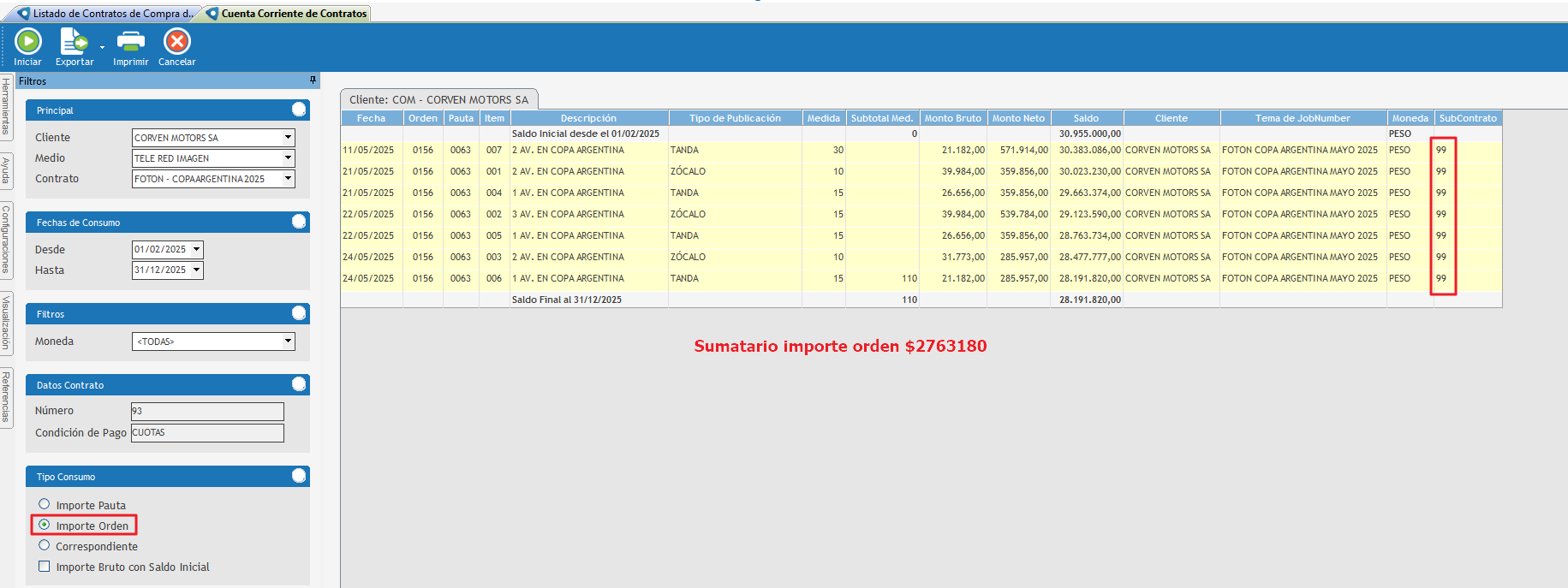Switch to Listado de Contratos de Compra tab

(x=106, y=14)
